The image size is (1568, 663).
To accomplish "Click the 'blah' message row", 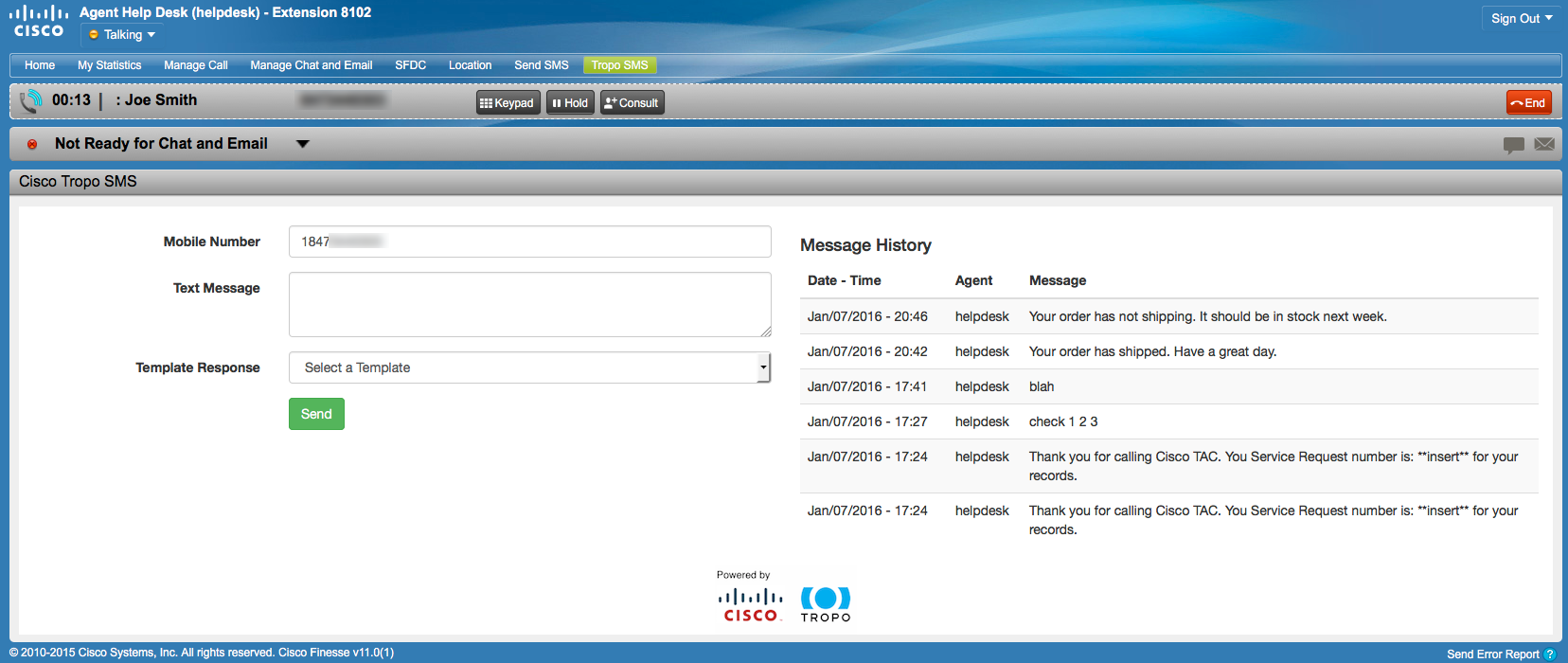I will [x=1169, y=386].
